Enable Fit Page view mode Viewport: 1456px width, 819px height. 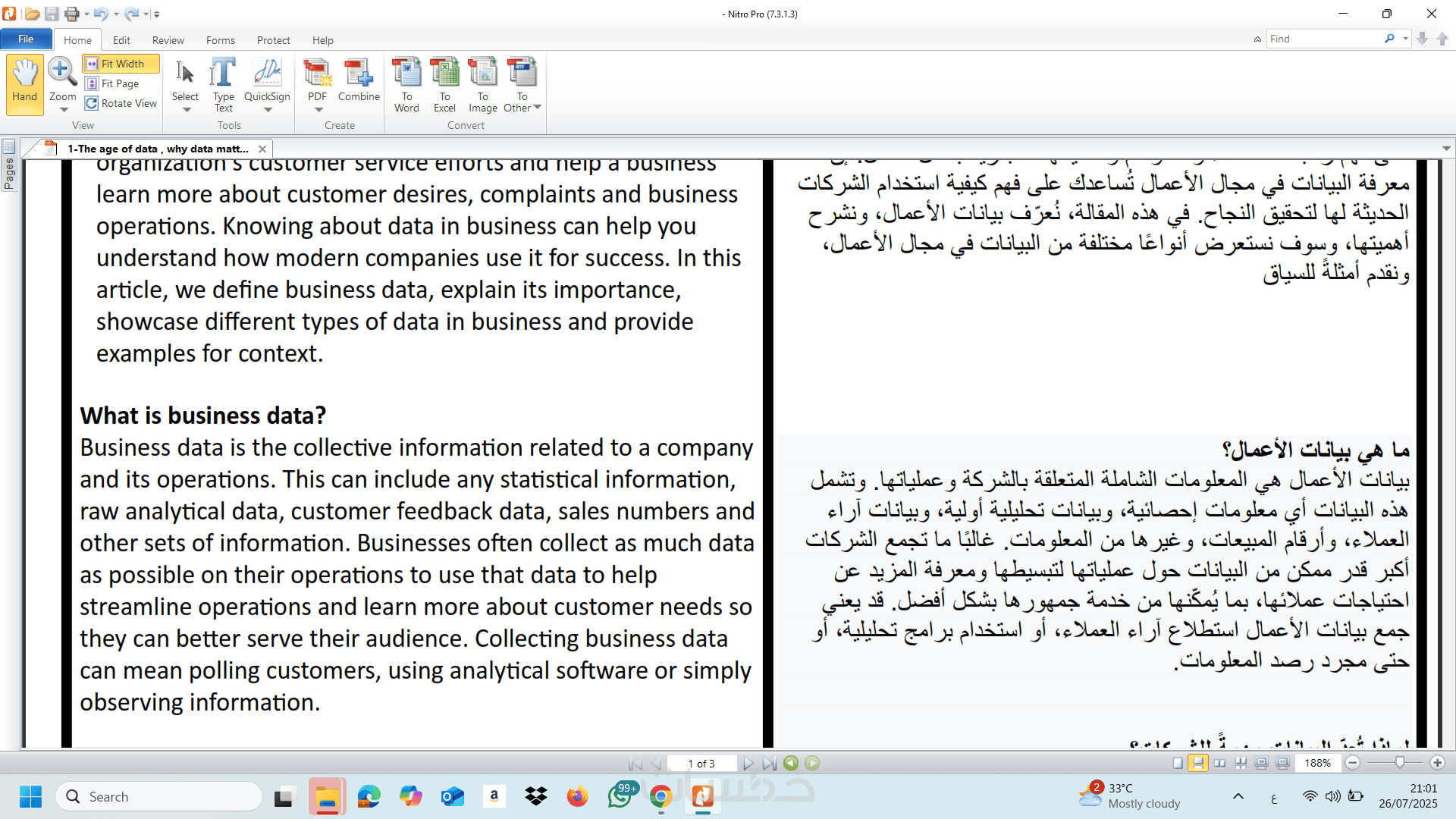[120, 83]
